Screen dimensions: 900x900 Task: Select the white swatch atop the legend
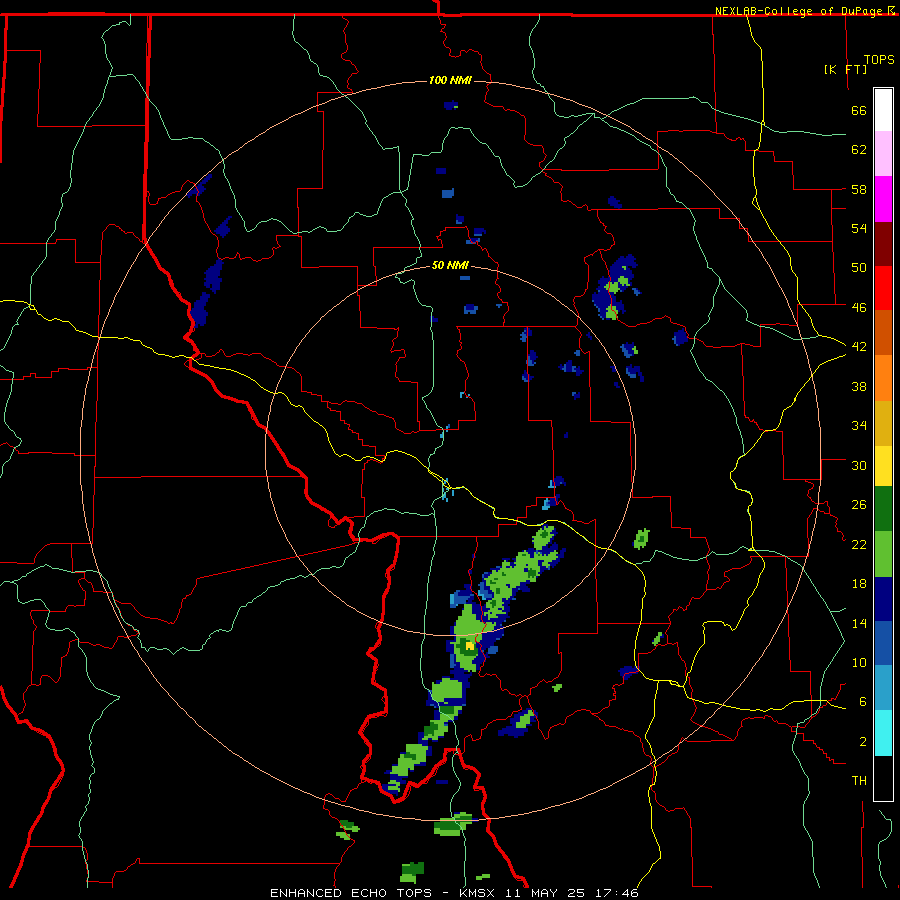(x=883, y=110)
